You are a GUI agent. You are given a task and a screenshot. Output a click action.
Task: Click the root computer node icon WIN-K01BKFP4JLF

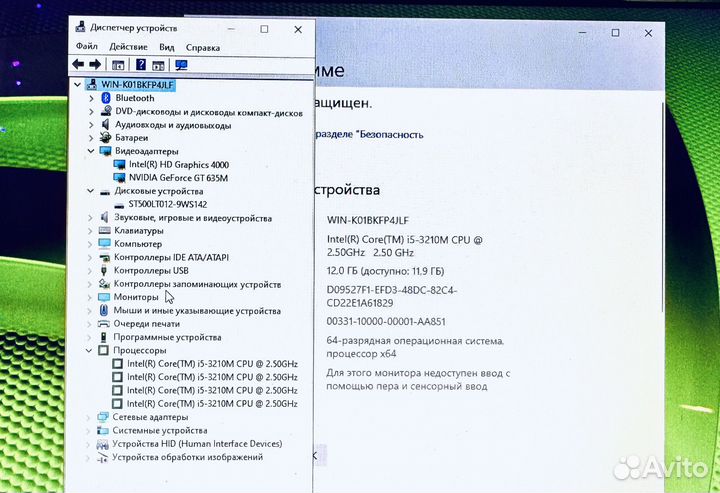pos(92,84)
